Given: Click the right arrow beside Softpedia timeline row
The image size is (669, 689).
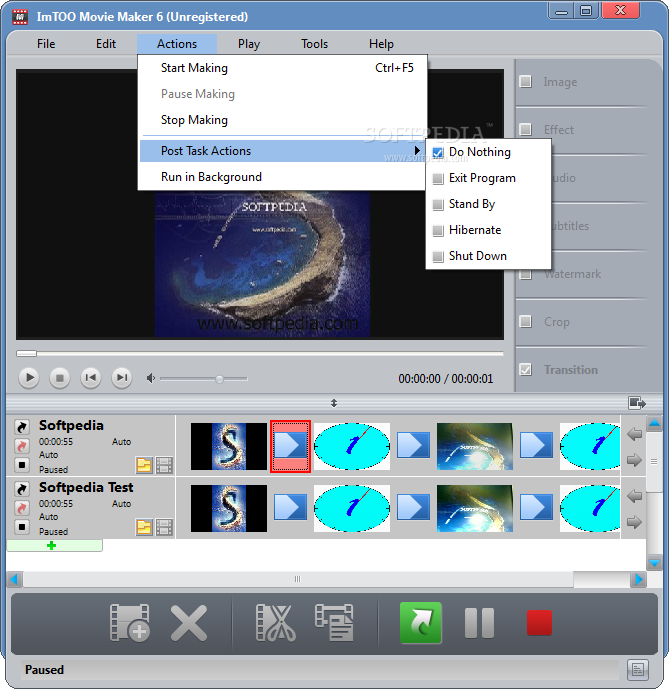Looking at the screenshot, I should [x=634, y=460].
